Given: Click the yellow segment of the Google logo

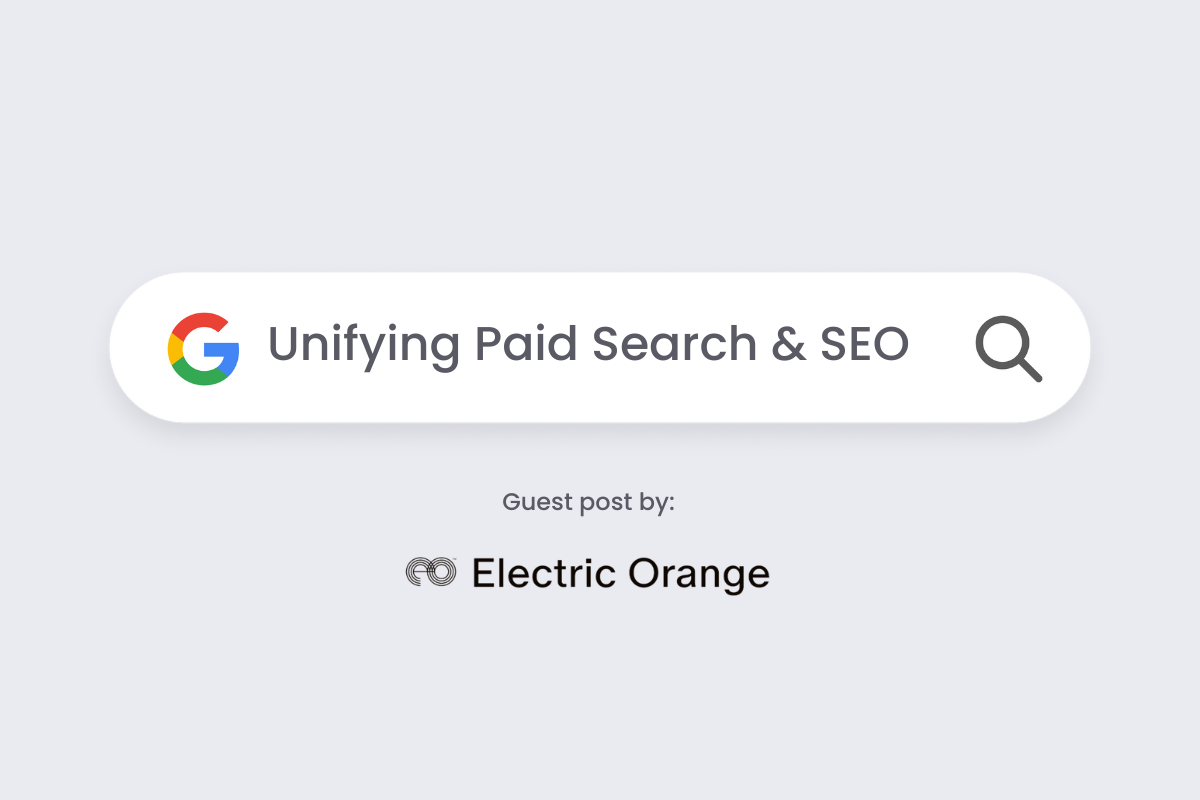Looking at the screenshot, I should [174, 349].
